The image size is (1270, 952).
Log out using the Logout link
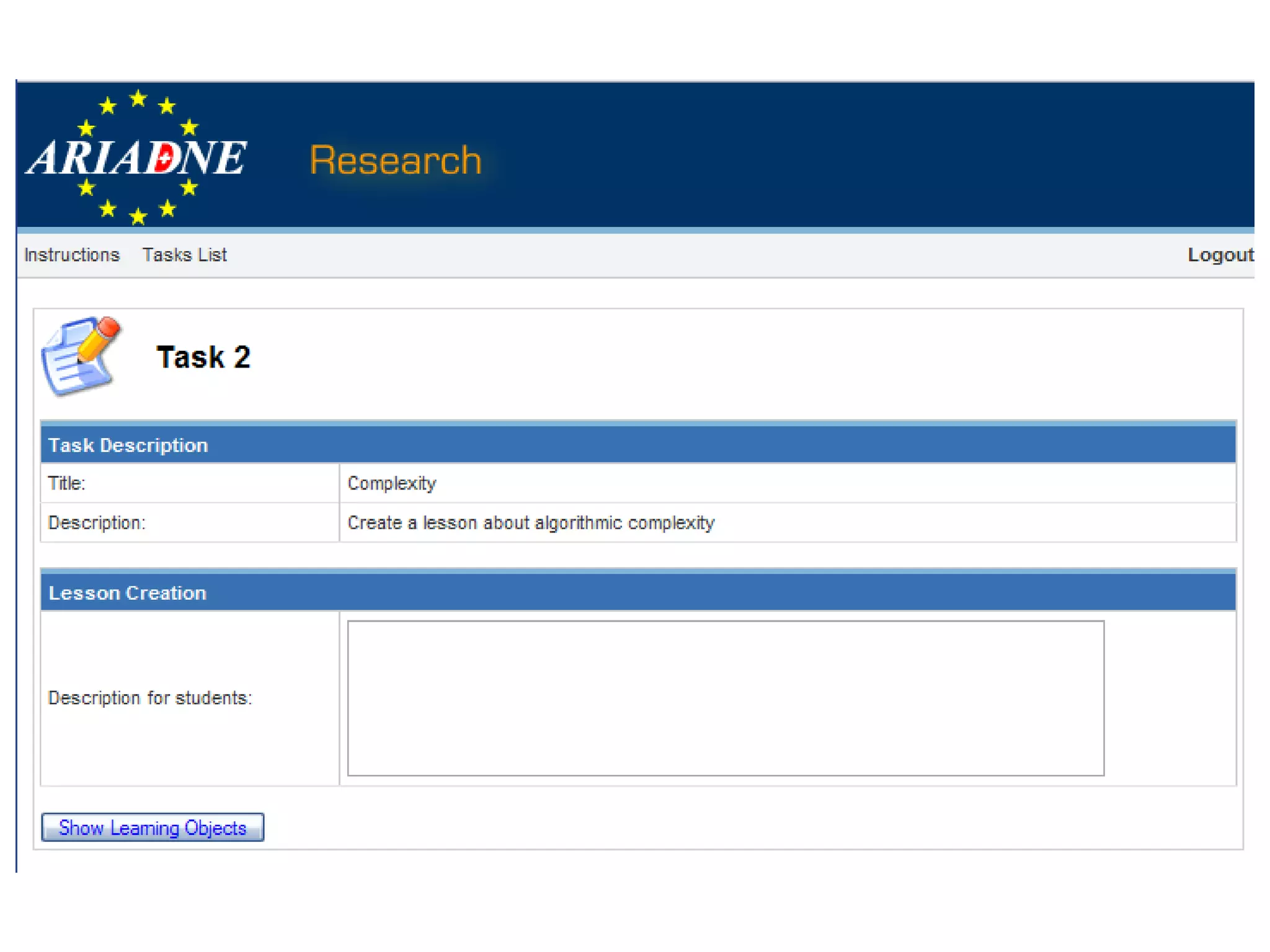click(1219, 255)
